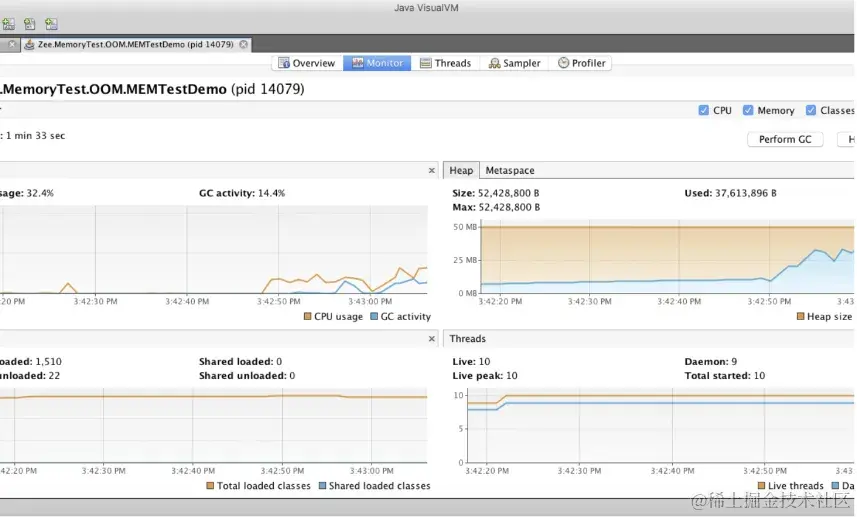Click the Used 37,613,896 B value
The height and width of the screenshot is (517, 857).
746,193
